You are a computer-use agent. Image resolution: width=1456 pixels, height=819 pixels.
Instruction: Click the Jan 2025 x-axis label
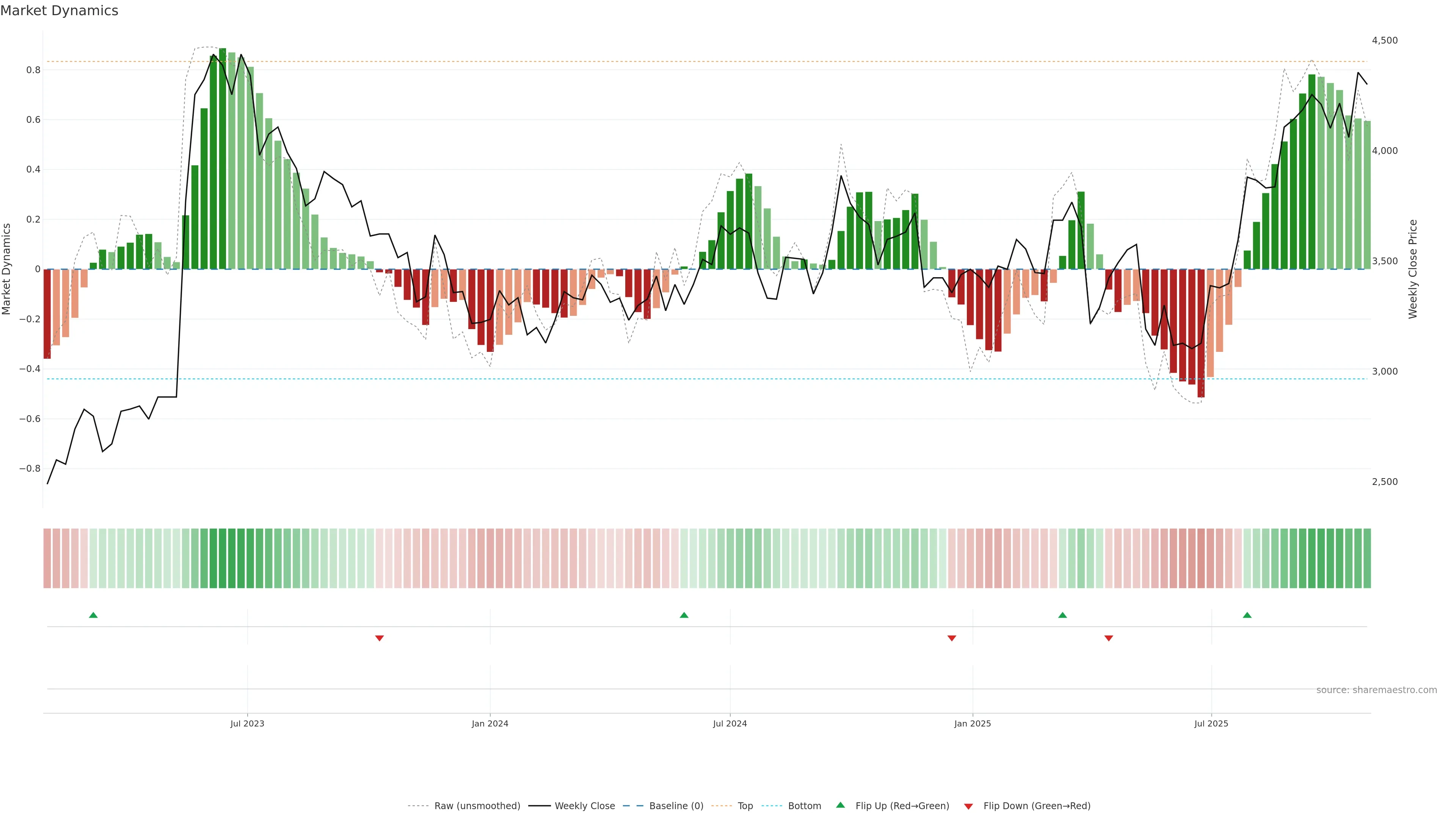coord(972,723)
